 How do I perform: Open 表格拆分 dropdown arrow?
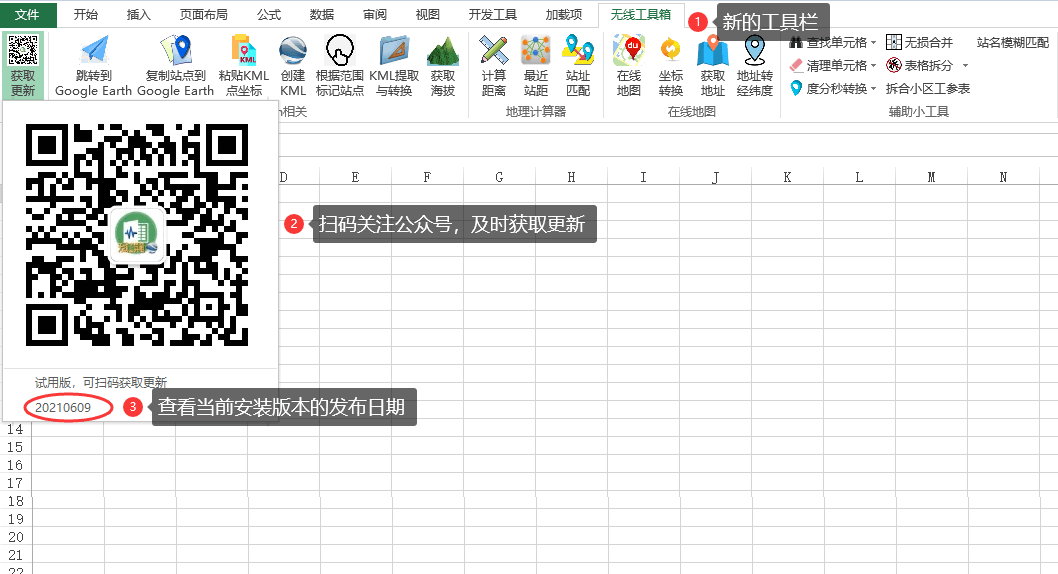point(965,65)
